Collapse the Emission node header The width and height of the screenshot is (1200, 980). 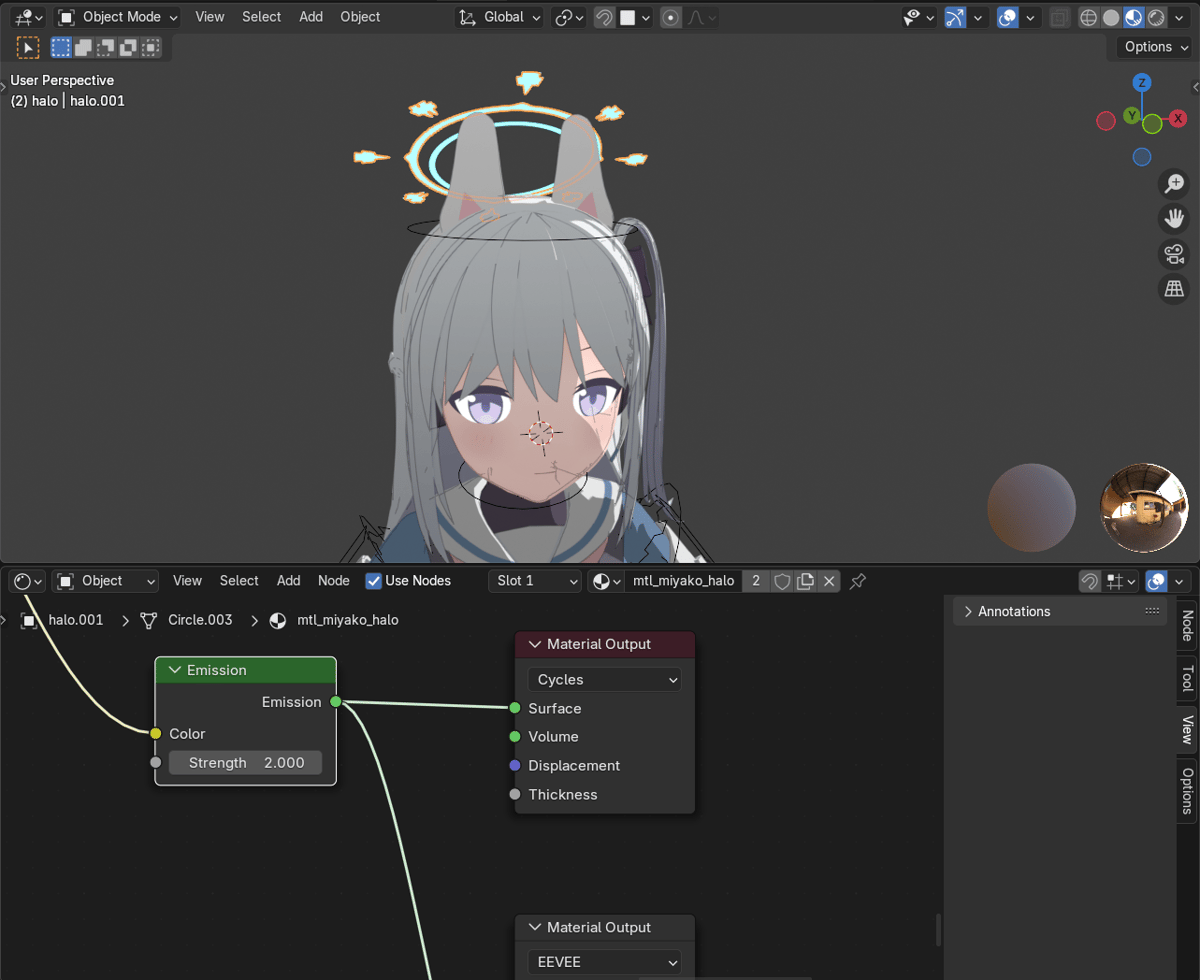(176, 670)
